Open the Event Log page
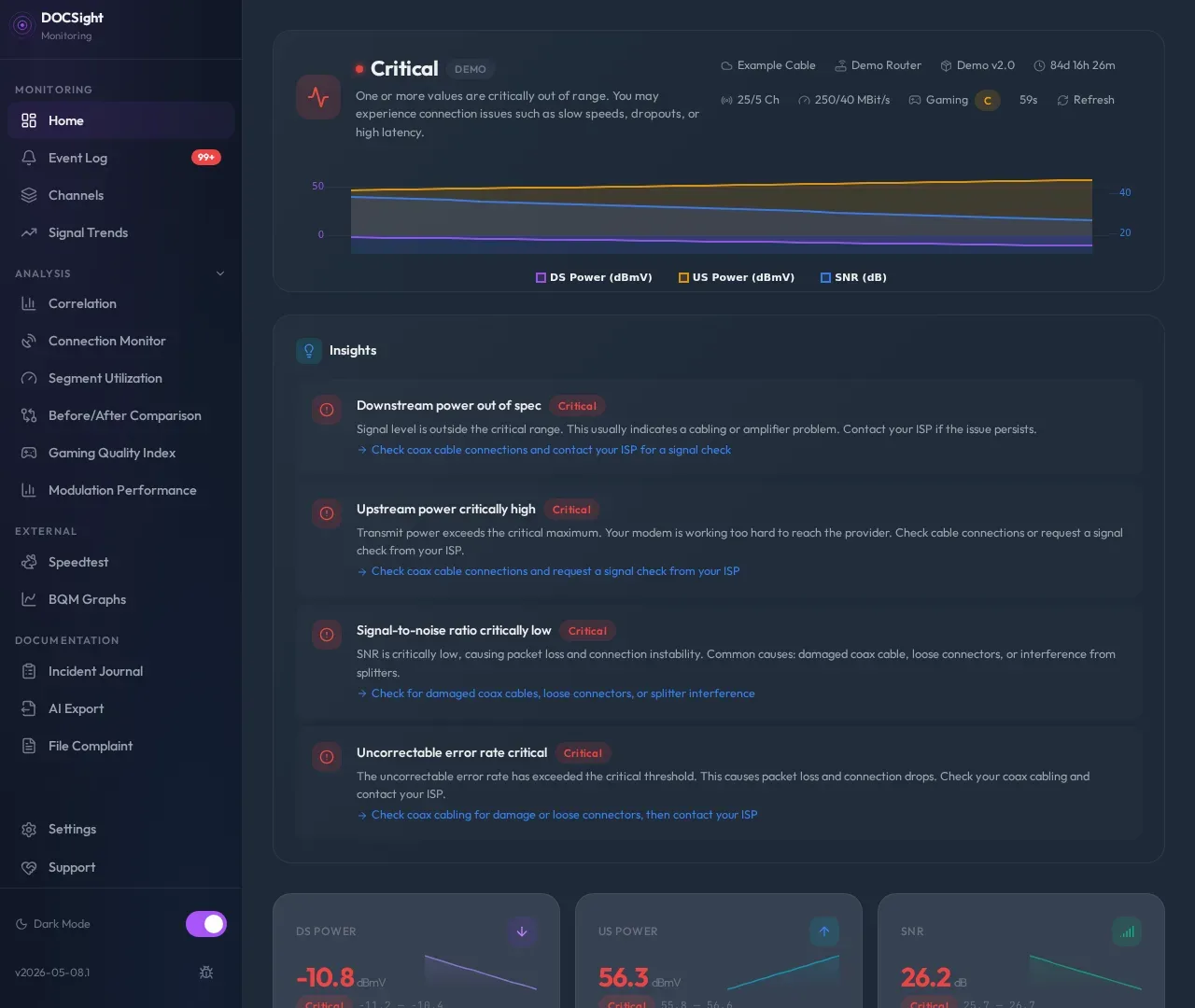1195x1008 pixels. [120, 158]
